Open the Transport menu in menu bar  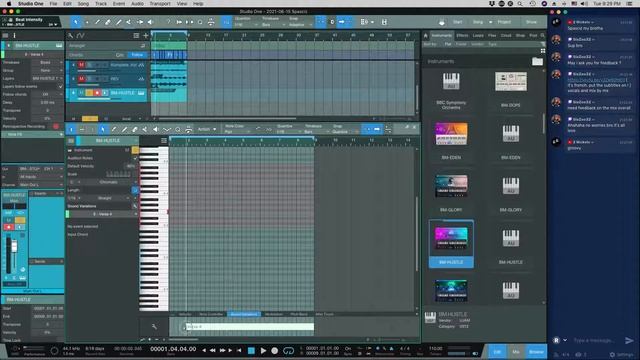point(160,4)
